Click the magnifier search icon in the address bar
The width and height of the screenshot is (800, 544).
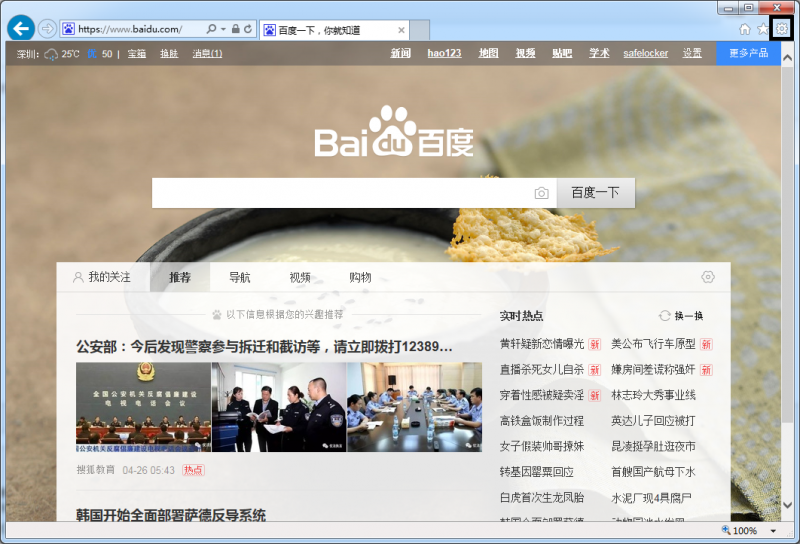click(211, 29)
